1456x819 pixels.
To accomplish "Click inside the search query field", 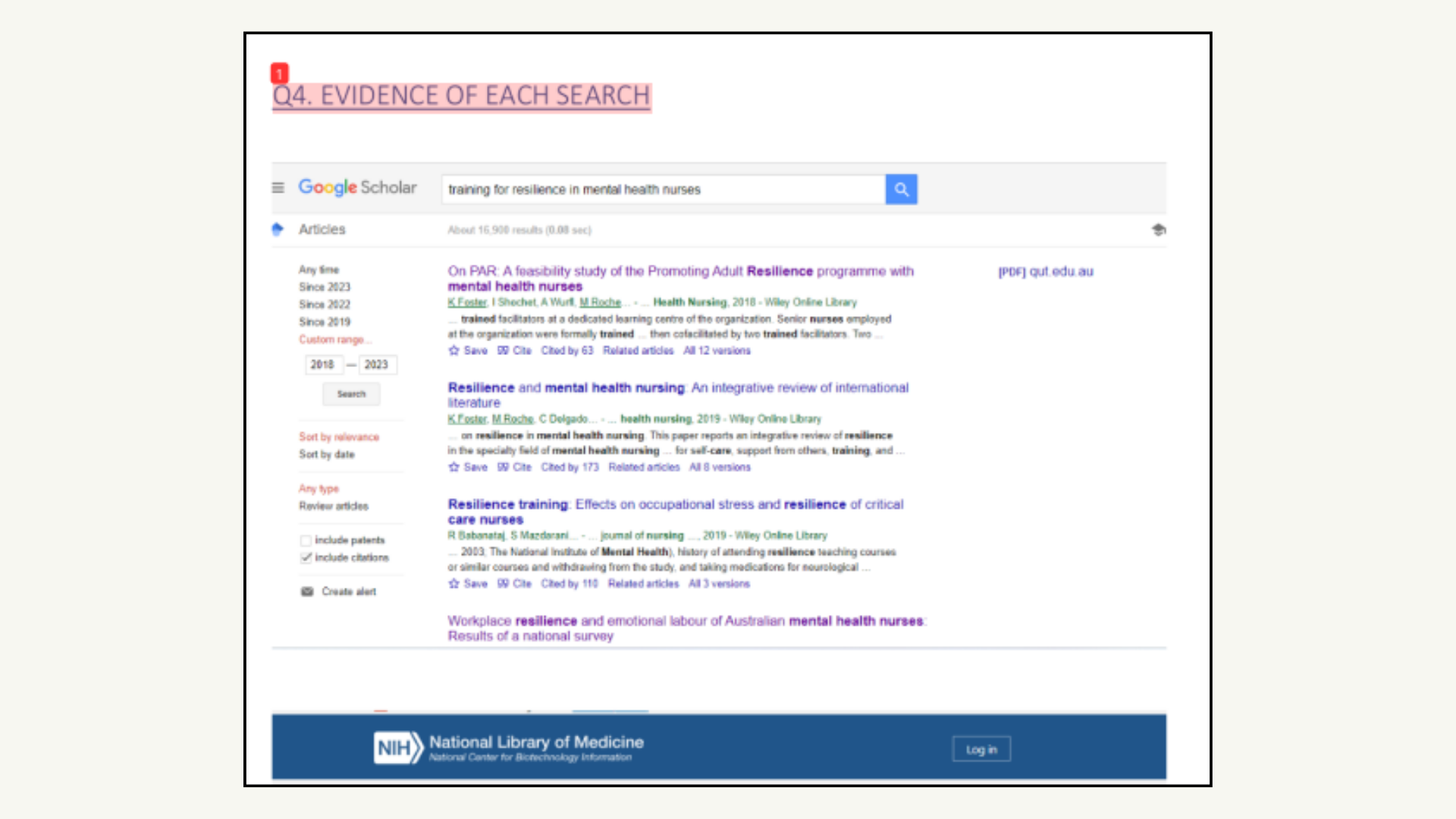I will pyautogui.click(x=660, y=189).
